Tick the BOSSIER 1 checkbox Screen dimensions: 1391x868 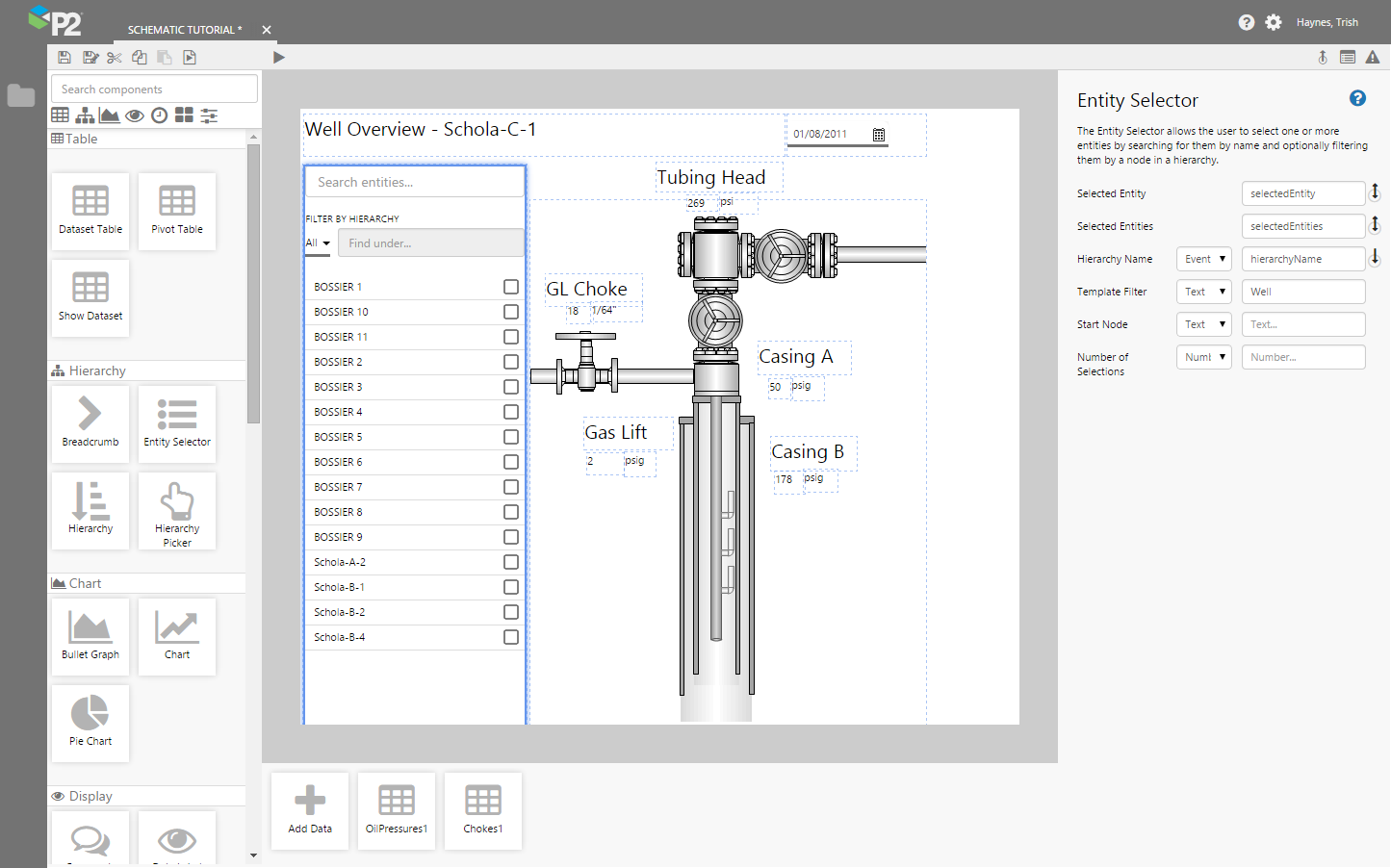pyautogui.click(x=511, y=287)
